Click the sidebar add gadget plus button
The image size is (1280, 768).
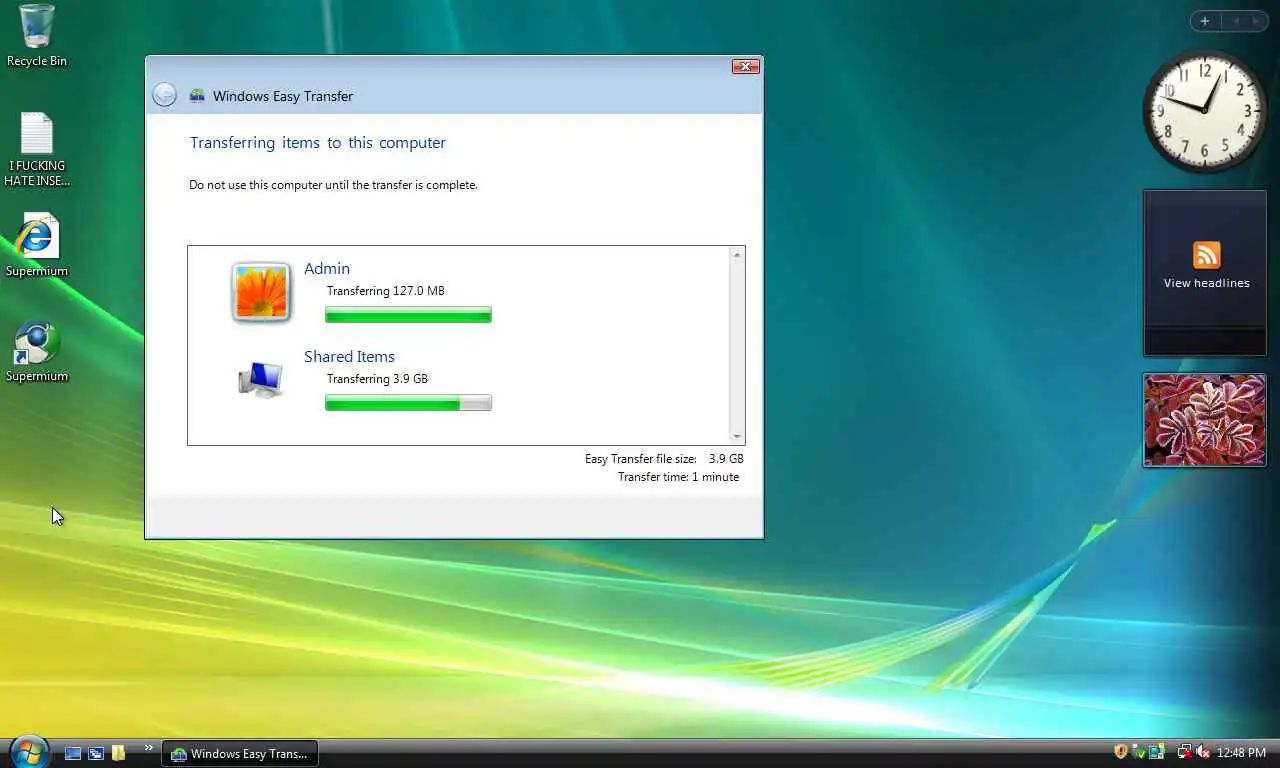point(1205,21)
